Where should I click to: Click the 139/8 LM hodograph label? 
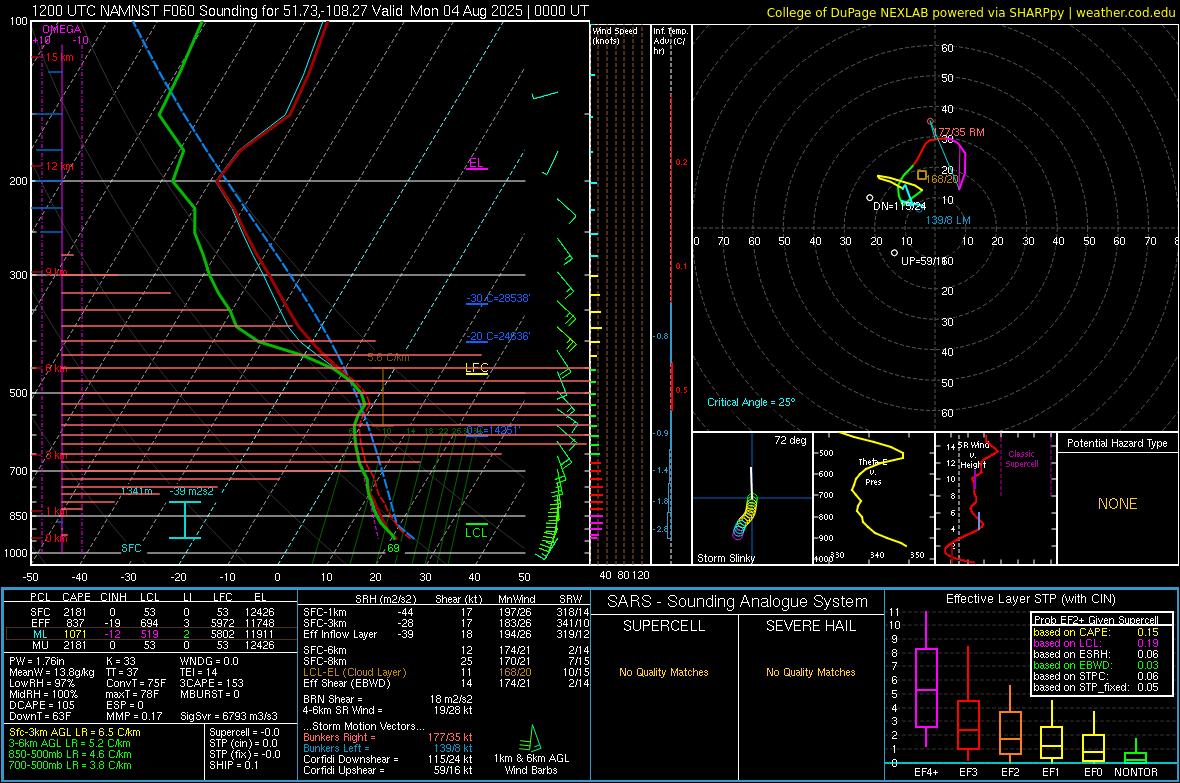point(948,221)
